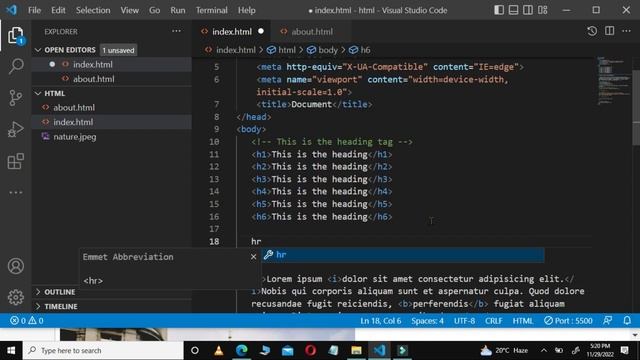Open Opera browser from taskbar

tap(310, 350)
